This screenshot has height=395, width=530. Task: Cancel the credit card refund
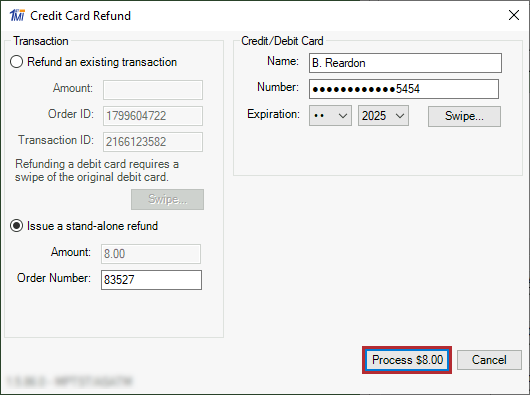489,360
